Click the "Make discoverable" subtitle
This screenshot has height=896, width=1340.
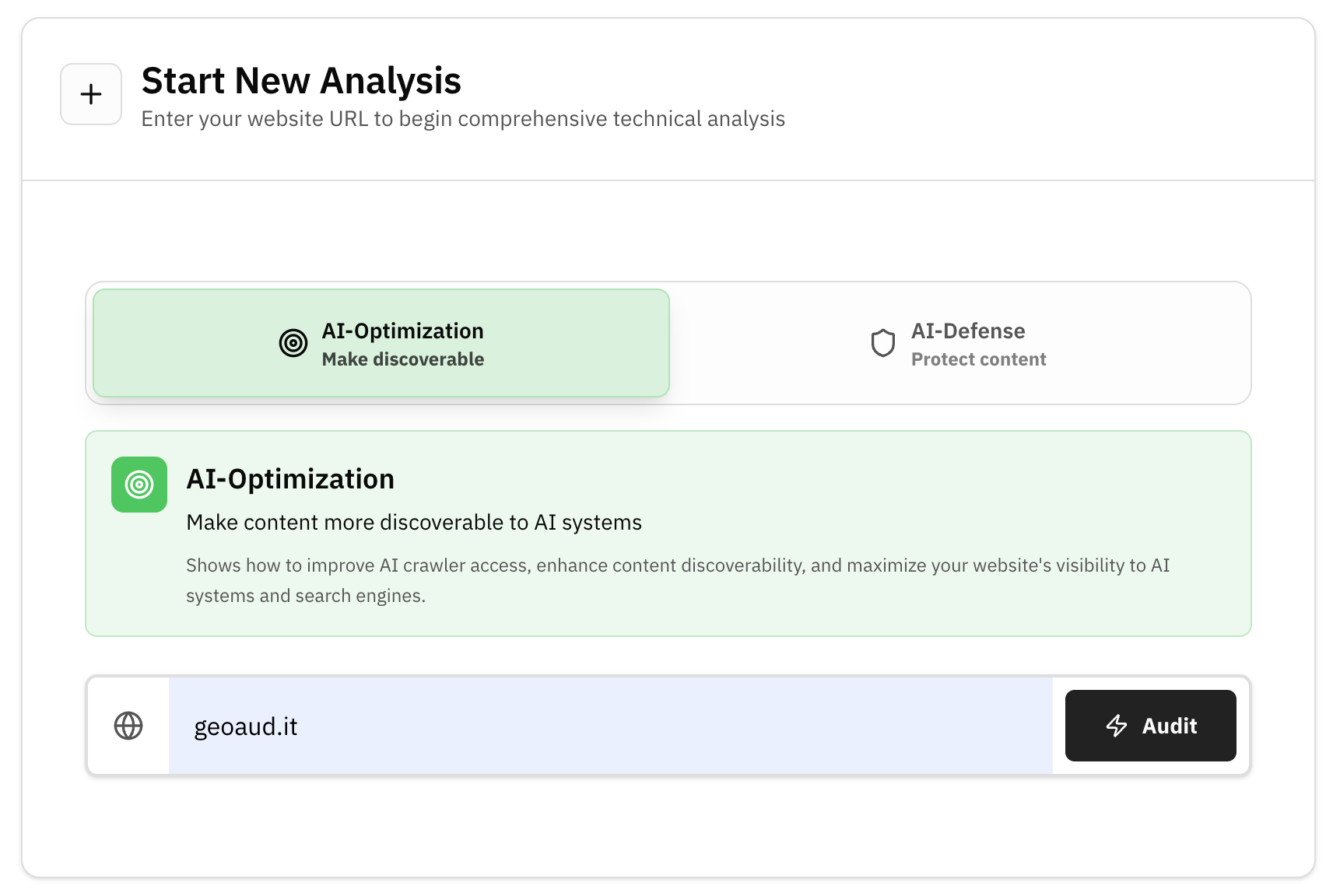click(402, 359)
